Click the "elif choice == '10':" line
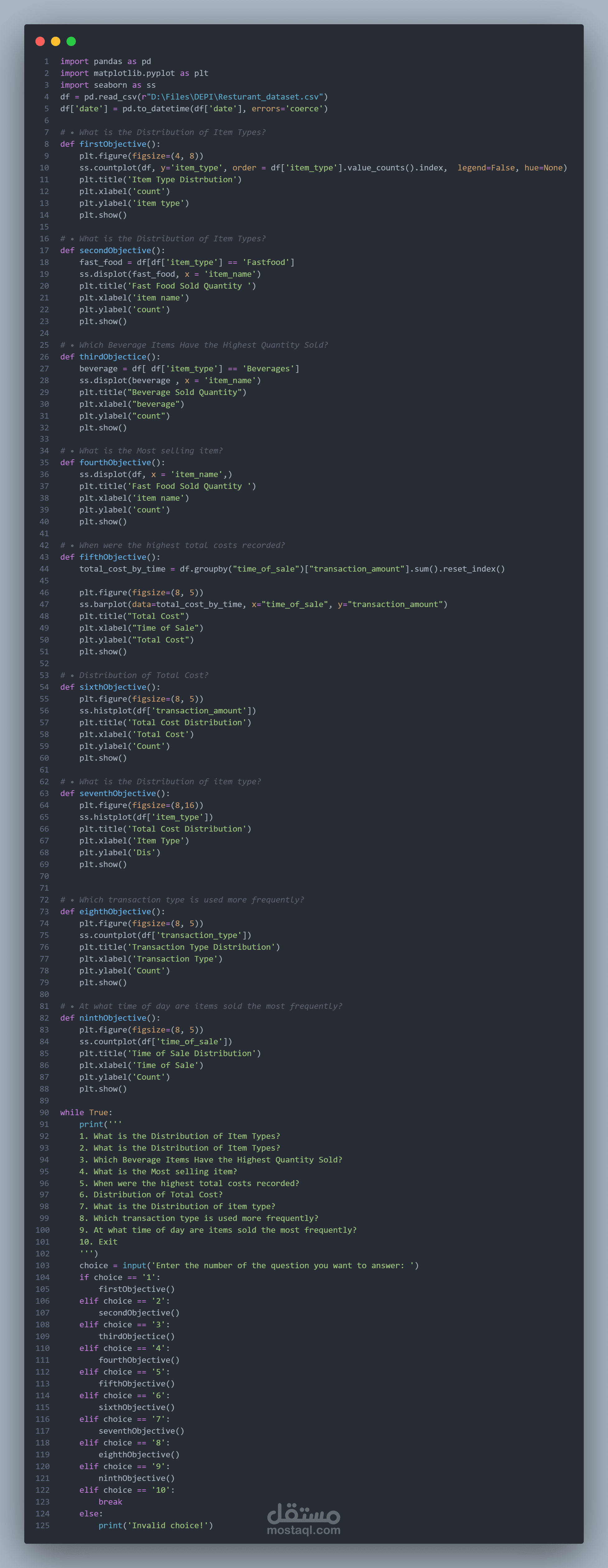Image resolution: width=608 pixels, height=1568 pixels. 127,1490
